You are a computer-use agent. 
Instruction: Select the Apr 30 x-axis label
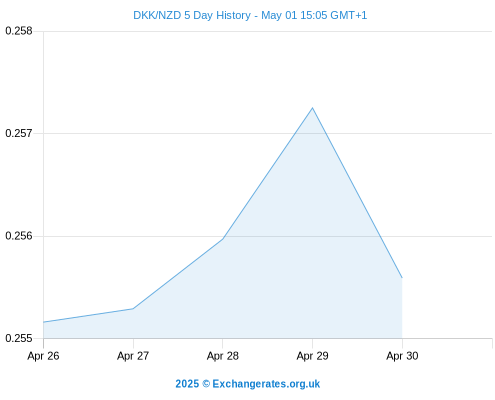click(x=402, y=356)
